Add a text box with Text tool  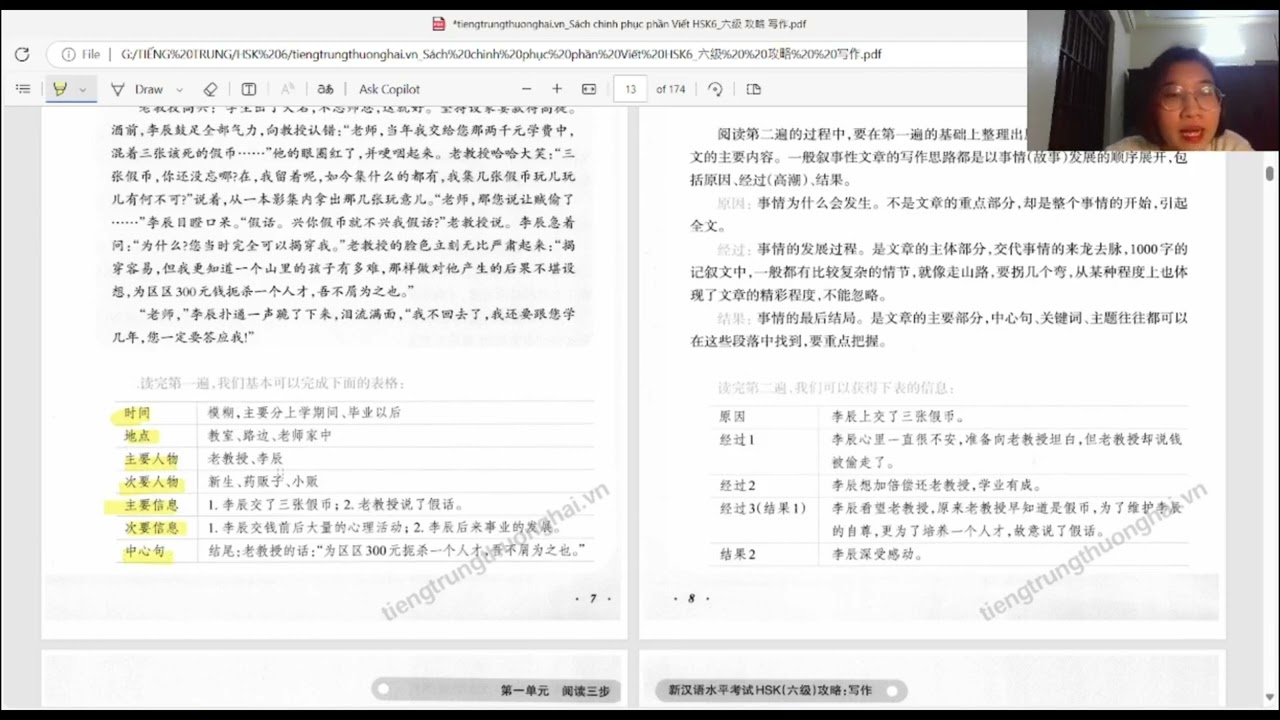(x=249, y=89)
